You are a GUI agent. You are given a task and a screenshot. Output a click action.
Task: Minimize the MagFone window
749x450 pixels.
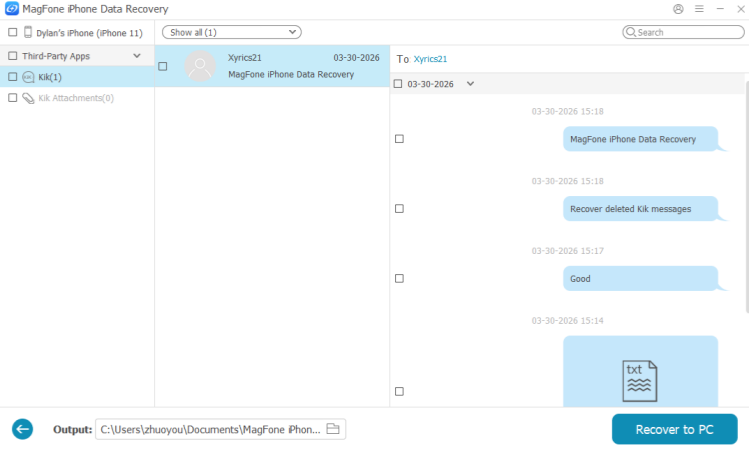tap(720, 9)
